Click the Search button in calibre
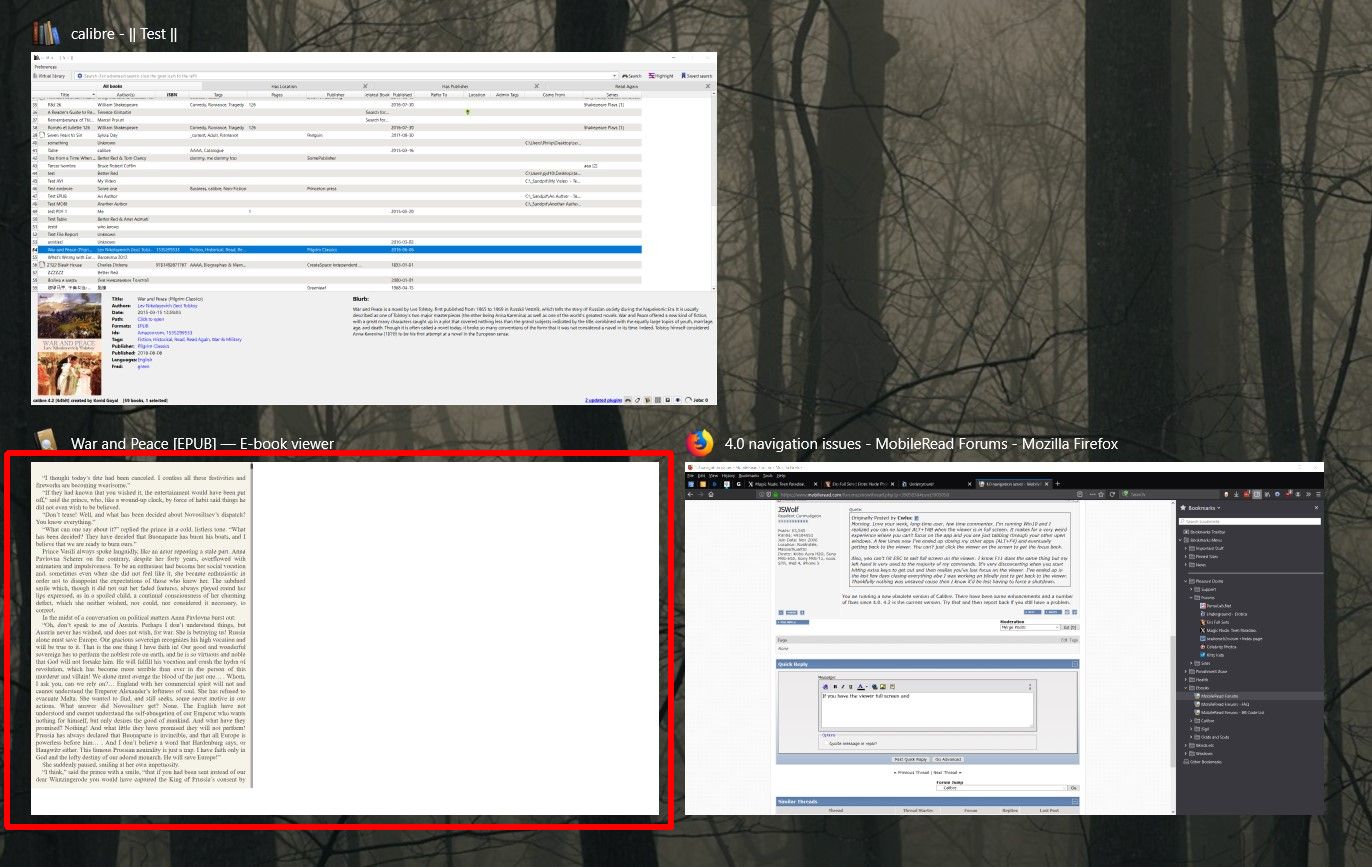Screen dimensions: 1372x867 coord(632,76)
